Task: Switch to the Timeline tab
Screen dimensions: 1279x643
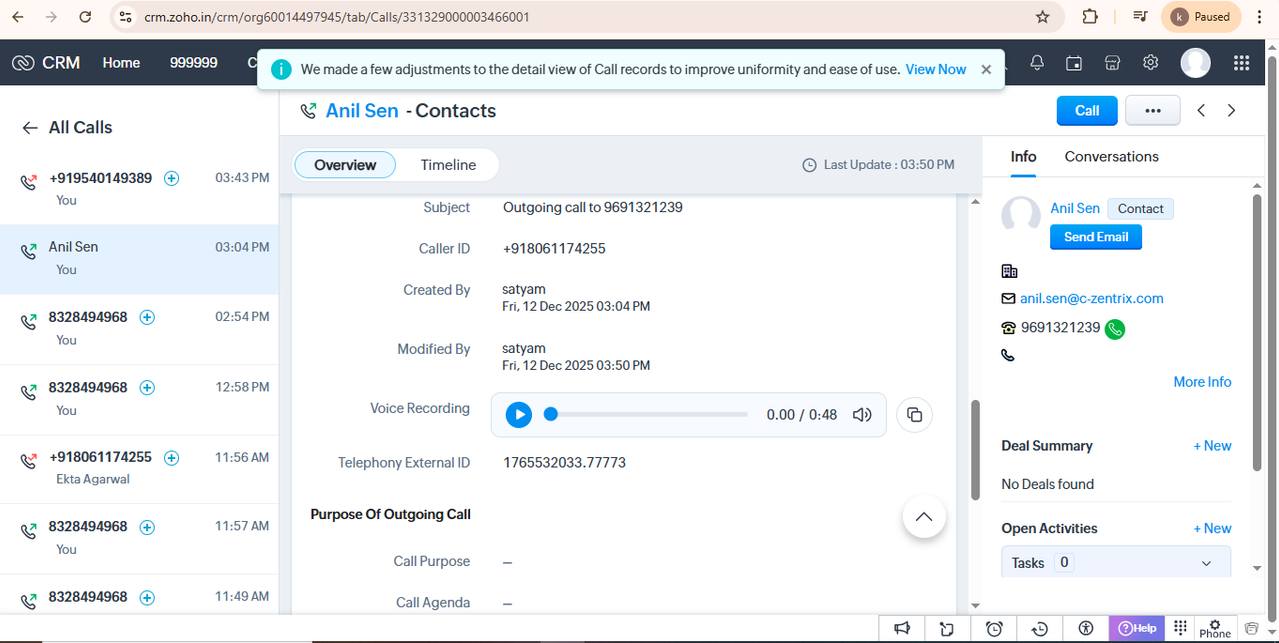Action: pos(448,164)
